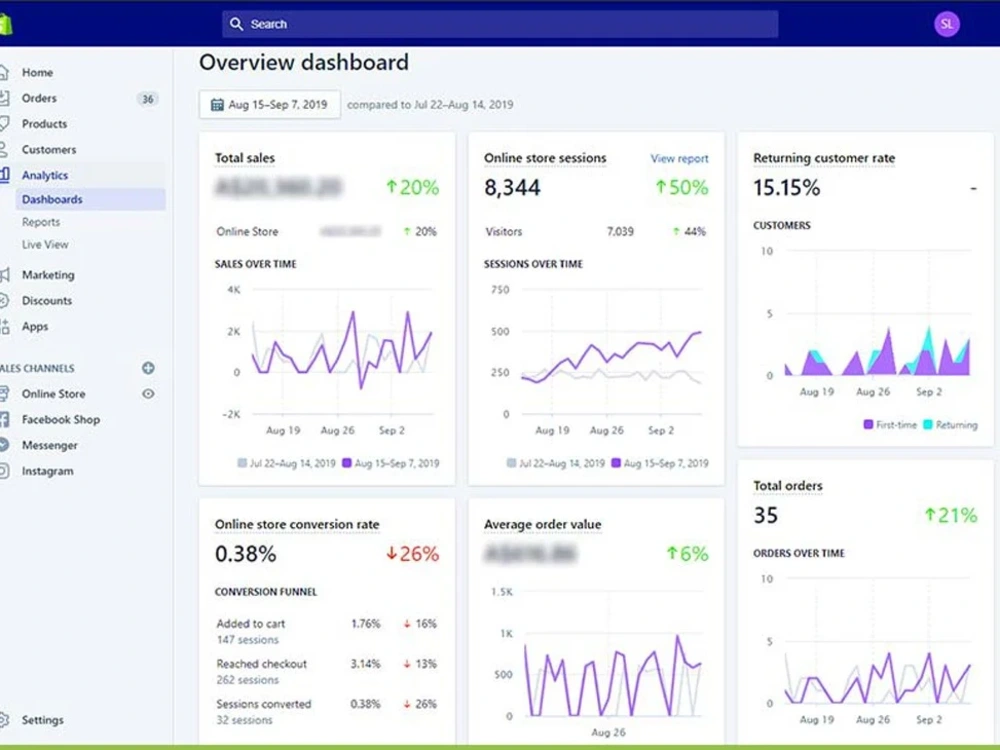Click View report for online store sessions
The image size is (1000, 750).
[679, 159]
